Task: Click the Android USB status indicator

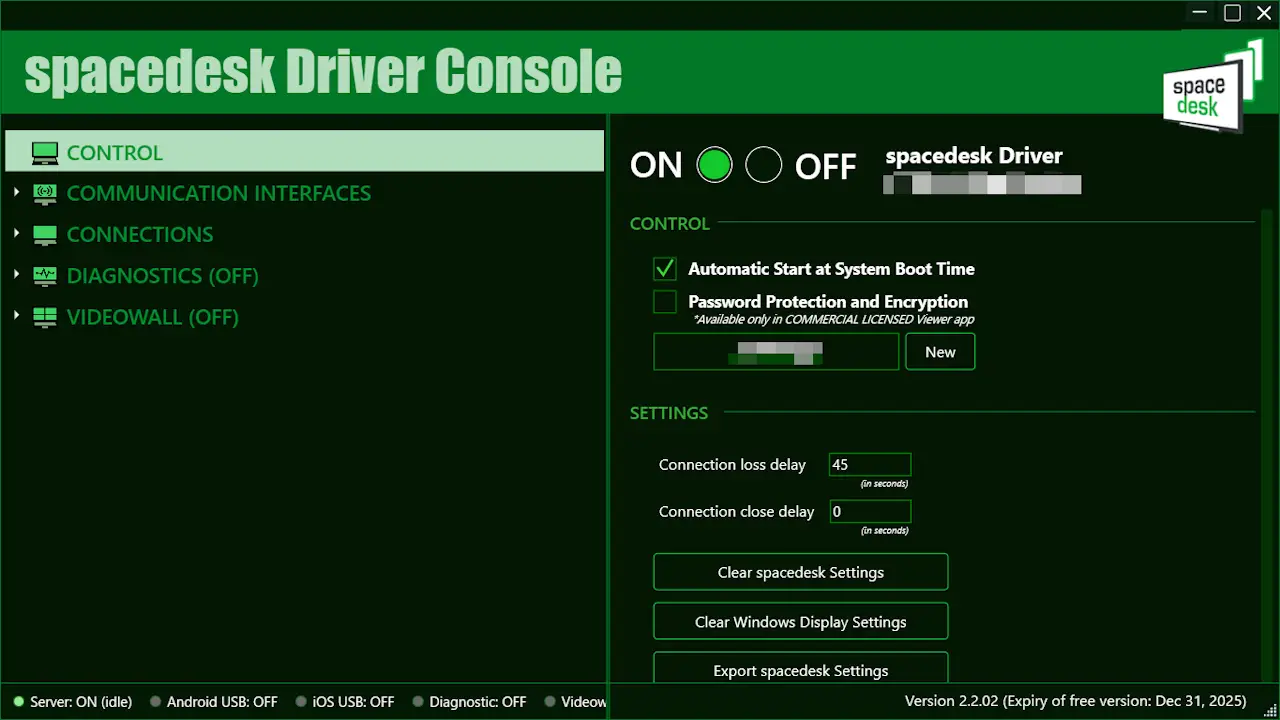Action: click(155, 702)
